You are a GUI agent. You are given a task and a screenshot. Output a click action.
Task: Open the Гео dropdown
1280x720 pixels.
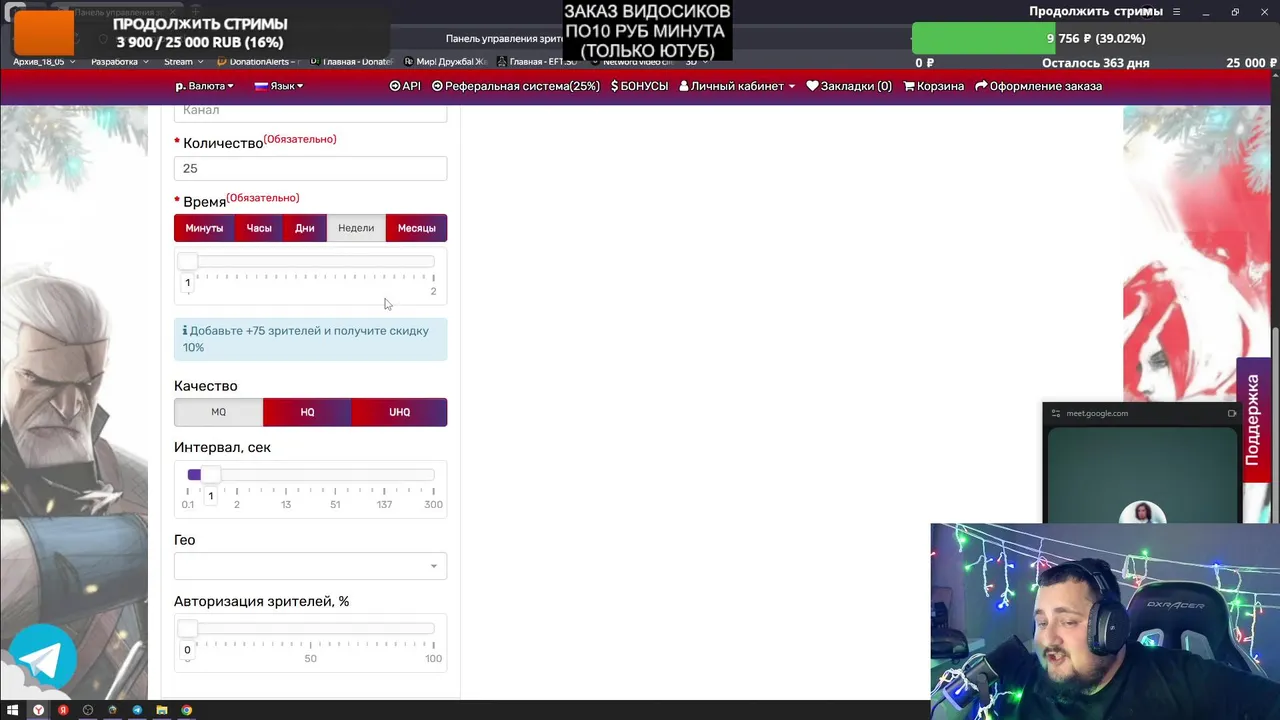pos(310,566)
